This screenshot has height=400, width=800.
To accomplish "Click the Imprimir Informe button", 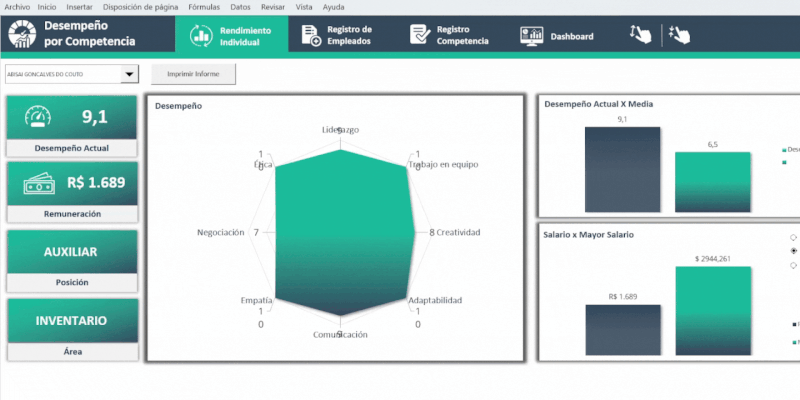I will [193, 74].
